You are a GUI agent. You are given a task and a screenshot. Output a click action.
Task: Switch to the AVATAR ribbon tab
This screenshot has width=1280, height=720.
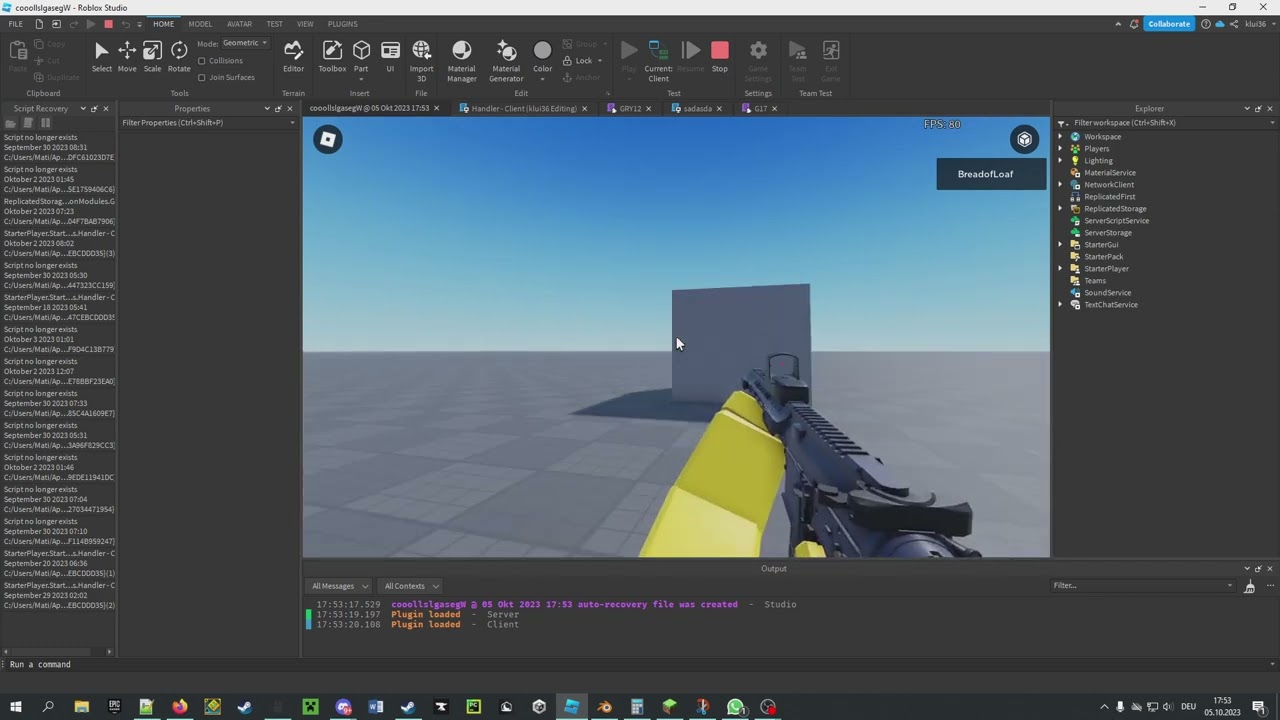[x=239, y=24]
